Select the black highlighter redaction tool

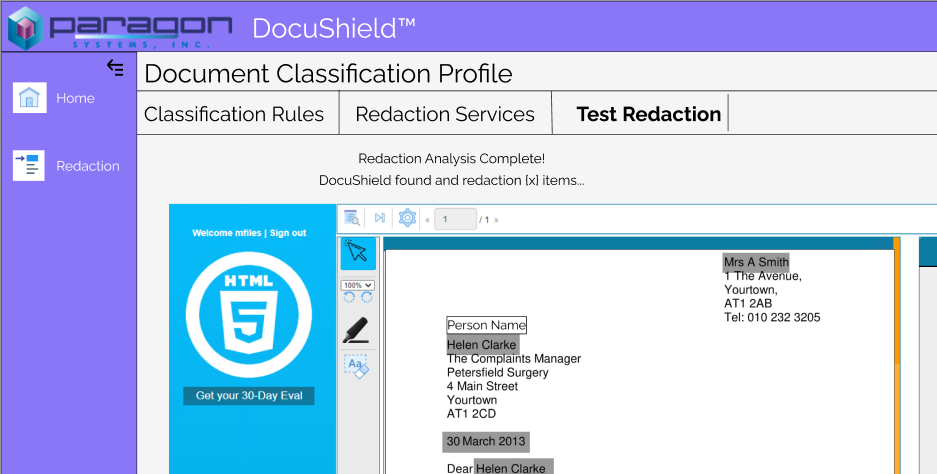click(x=356, y=330)
